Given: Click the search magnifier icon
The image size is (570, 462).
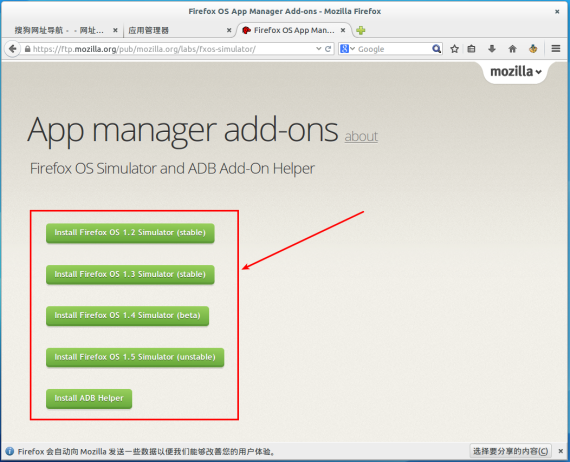Looking at the screenshot, I should 436,49.
